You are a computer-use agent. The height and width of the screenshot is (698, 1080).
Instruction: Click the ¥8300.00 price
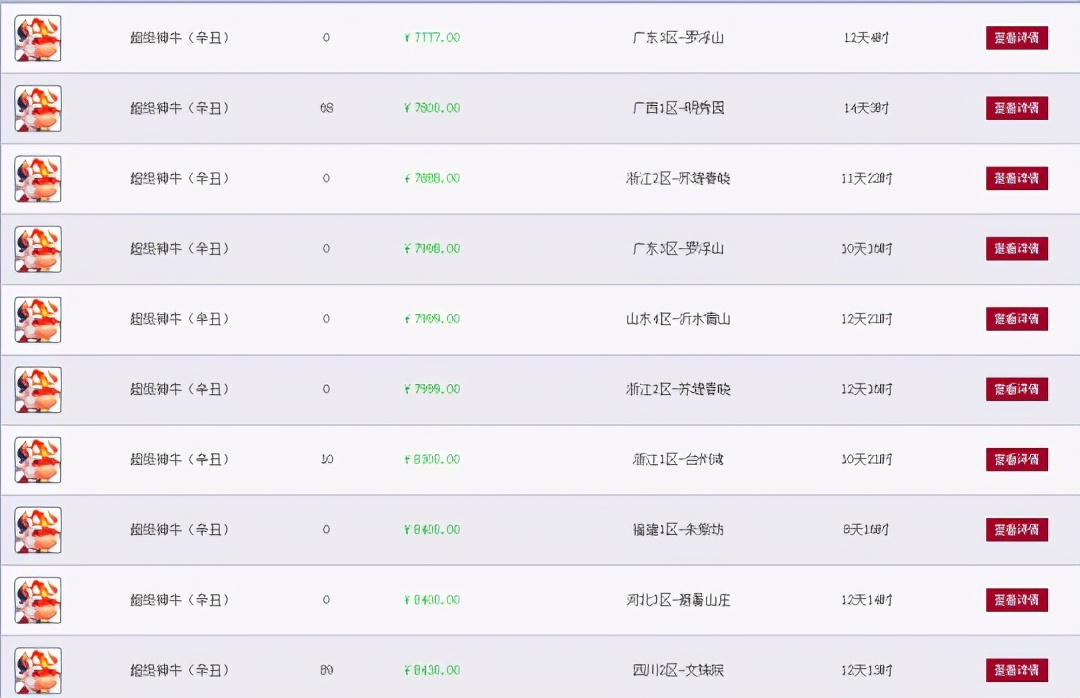[432, 460]
